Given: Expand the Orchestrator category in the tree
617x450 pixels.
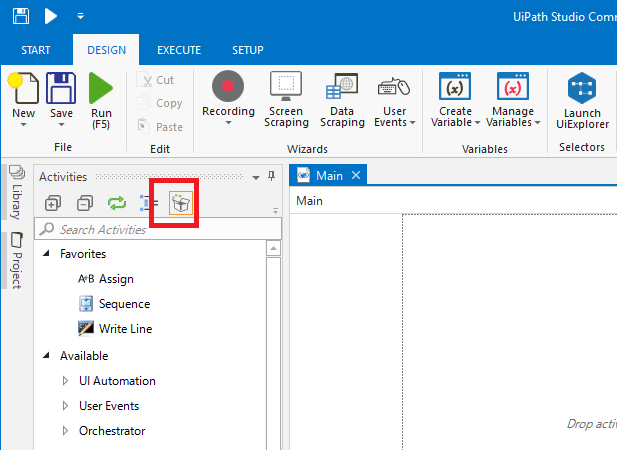Looking at the screenshot, I should click(66, 431).
